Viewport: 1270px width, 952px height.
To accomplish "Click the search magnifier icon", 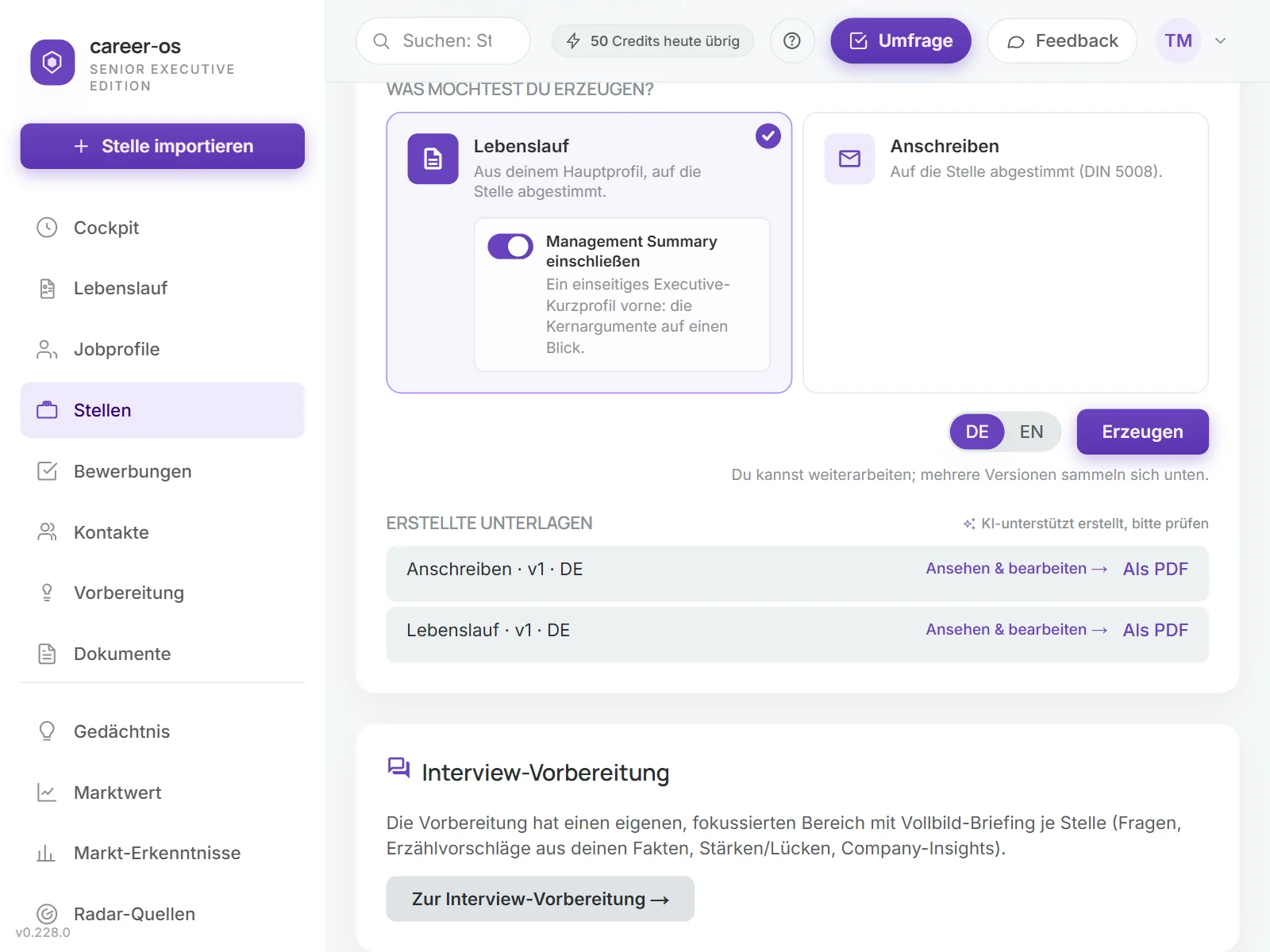I will coord(381,41).
